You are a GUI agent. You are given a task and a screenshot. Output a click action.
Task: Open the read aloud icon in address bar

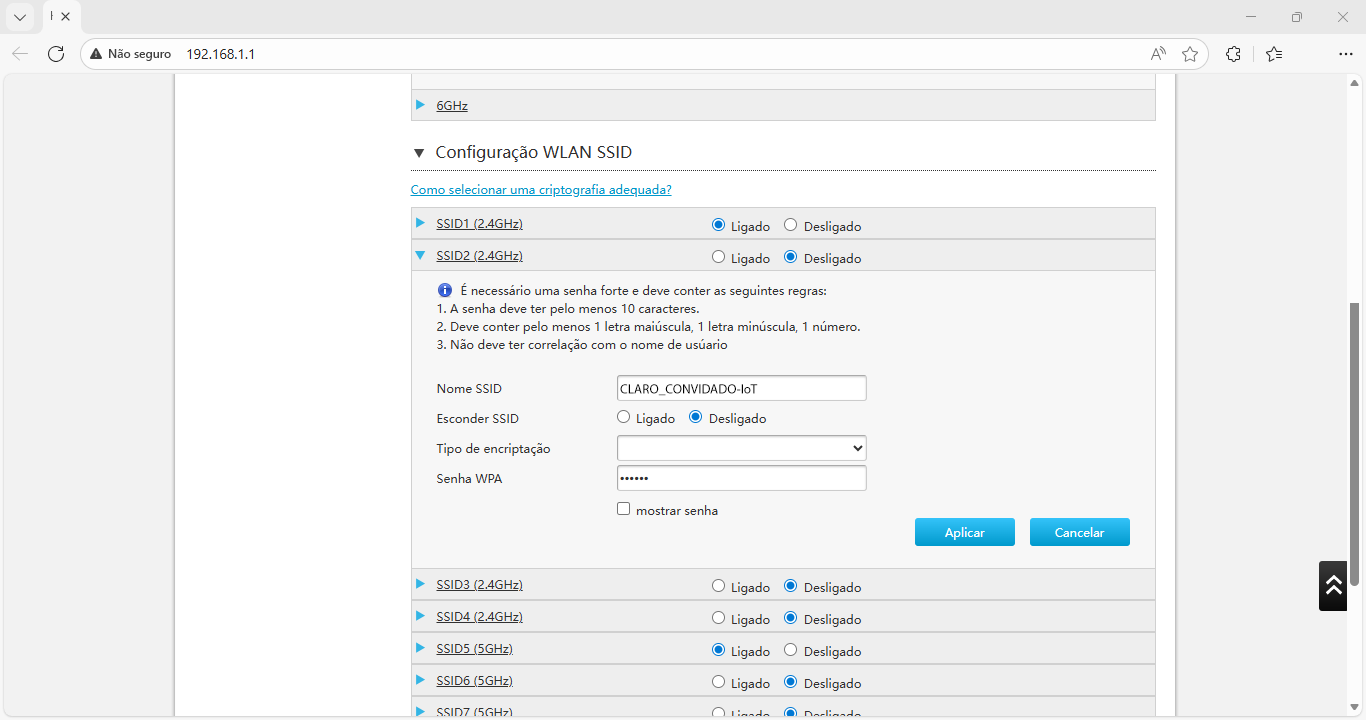pos(1158,54)
